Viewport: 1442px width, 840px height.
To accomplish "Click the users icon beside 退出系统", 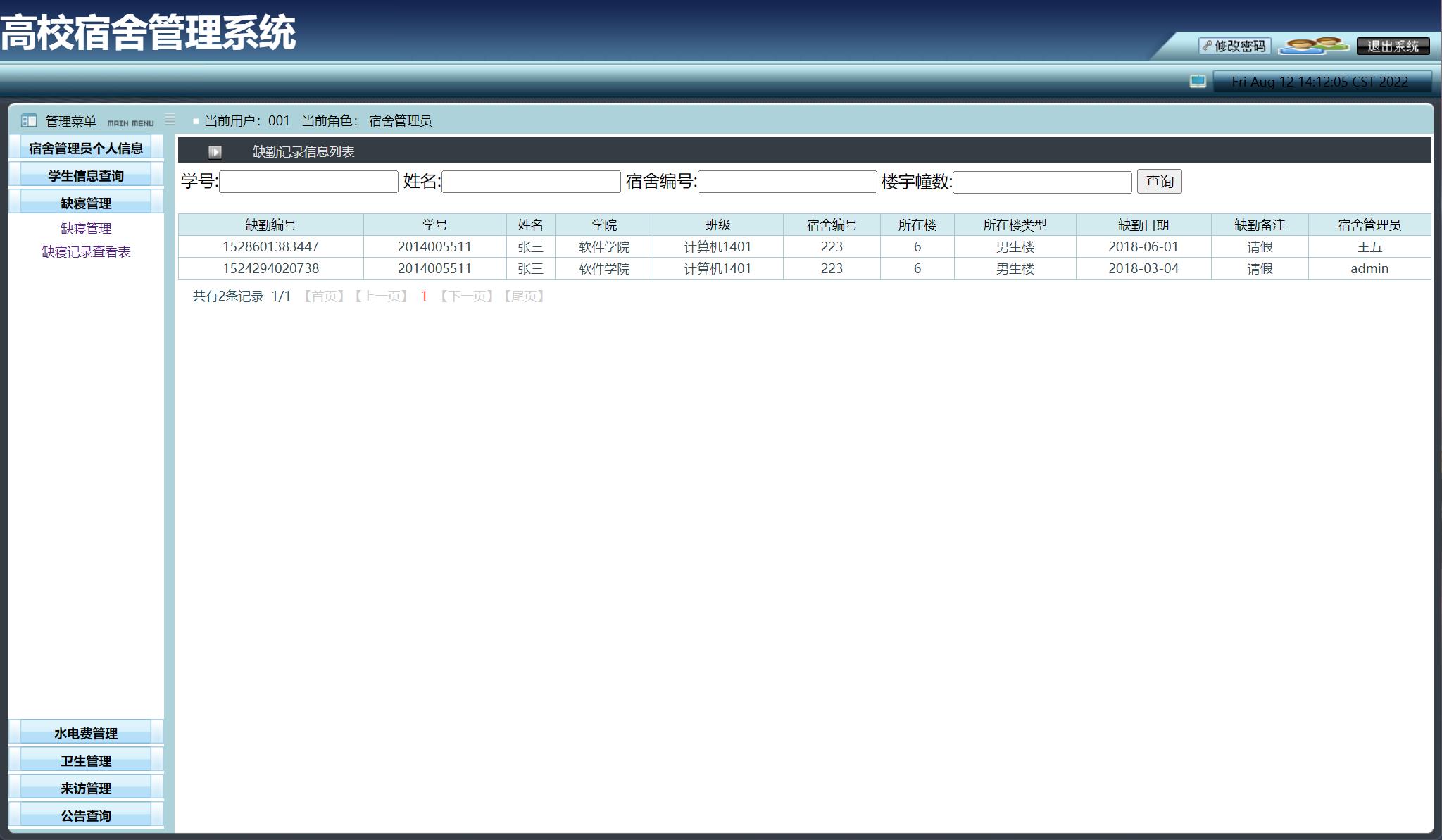I will (x=1312, y=46).
